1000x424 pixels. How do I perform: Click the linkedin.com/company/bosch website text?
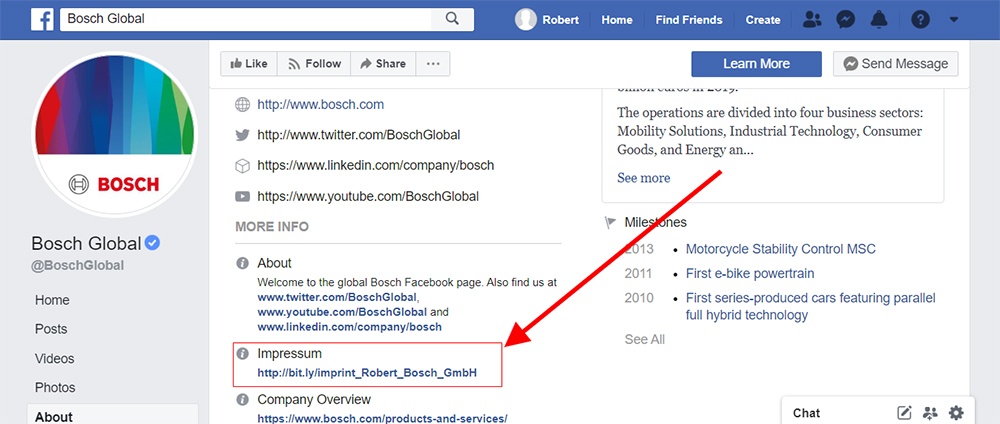[x=376, y=166]
